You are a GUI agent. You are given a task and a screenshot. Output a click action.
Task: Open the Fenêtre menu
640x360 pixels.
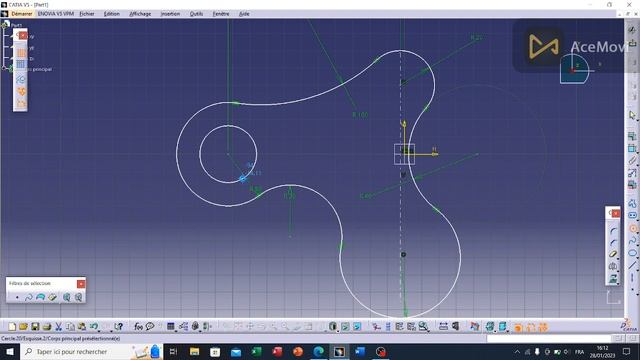[221, 14]
